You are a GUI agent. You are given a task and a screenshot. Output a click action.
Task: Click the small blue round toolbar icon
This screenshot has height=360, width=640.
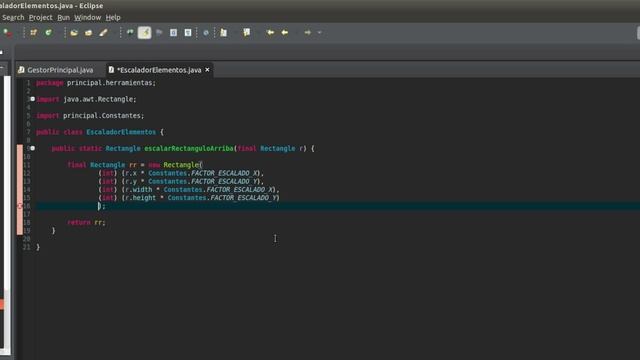[x=206, y=33]
